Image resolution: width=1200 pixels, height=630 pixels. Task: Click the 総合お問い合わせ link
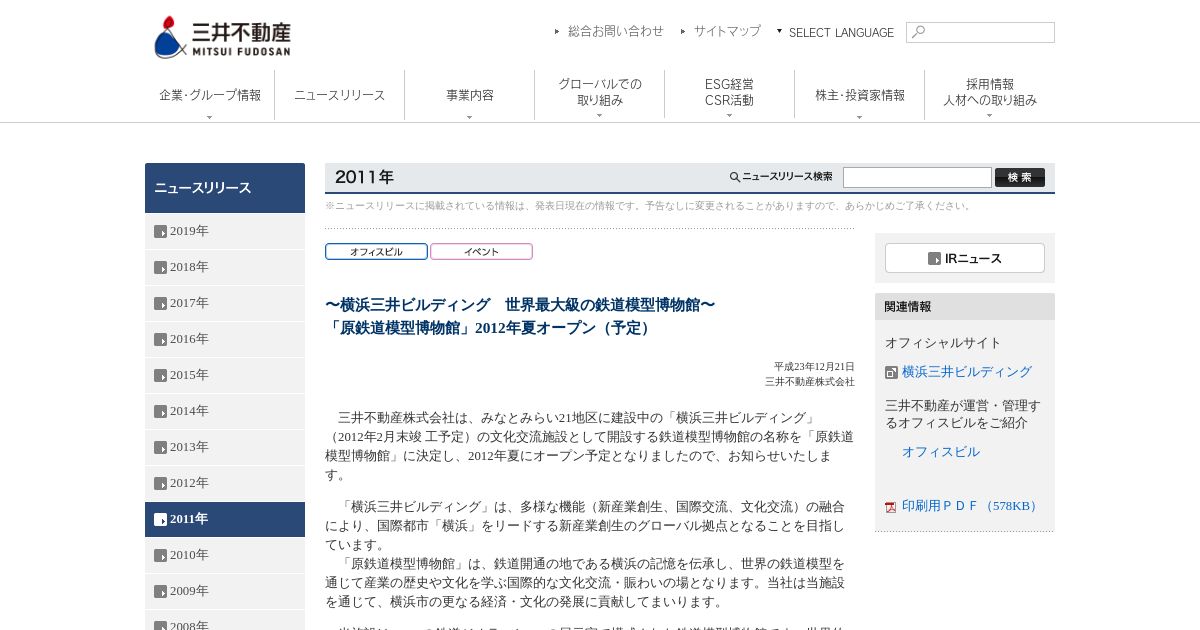point(616,31)
